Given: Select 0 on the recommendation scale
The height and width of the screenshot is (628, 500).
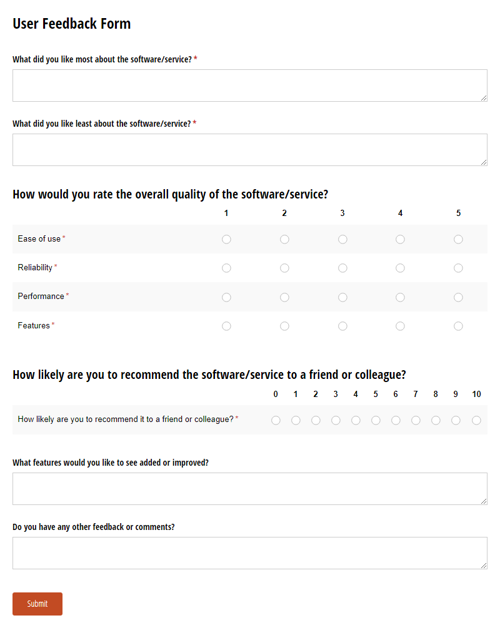Looking at the screenshot, I should [276, 420].
